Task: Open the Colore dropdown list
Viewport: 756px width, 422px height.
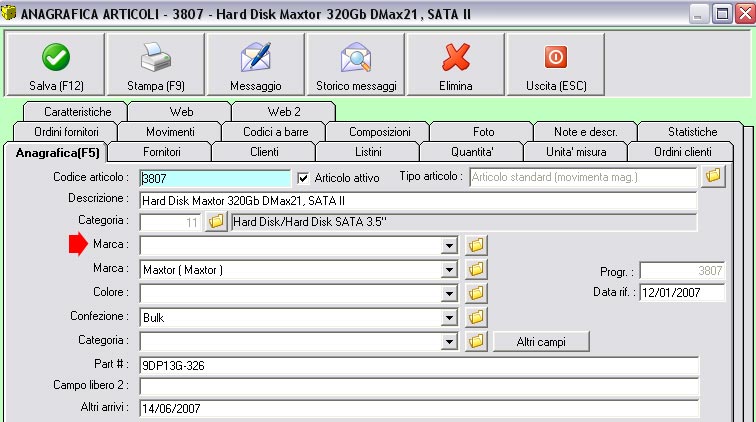Action: [x=450, y=293]
